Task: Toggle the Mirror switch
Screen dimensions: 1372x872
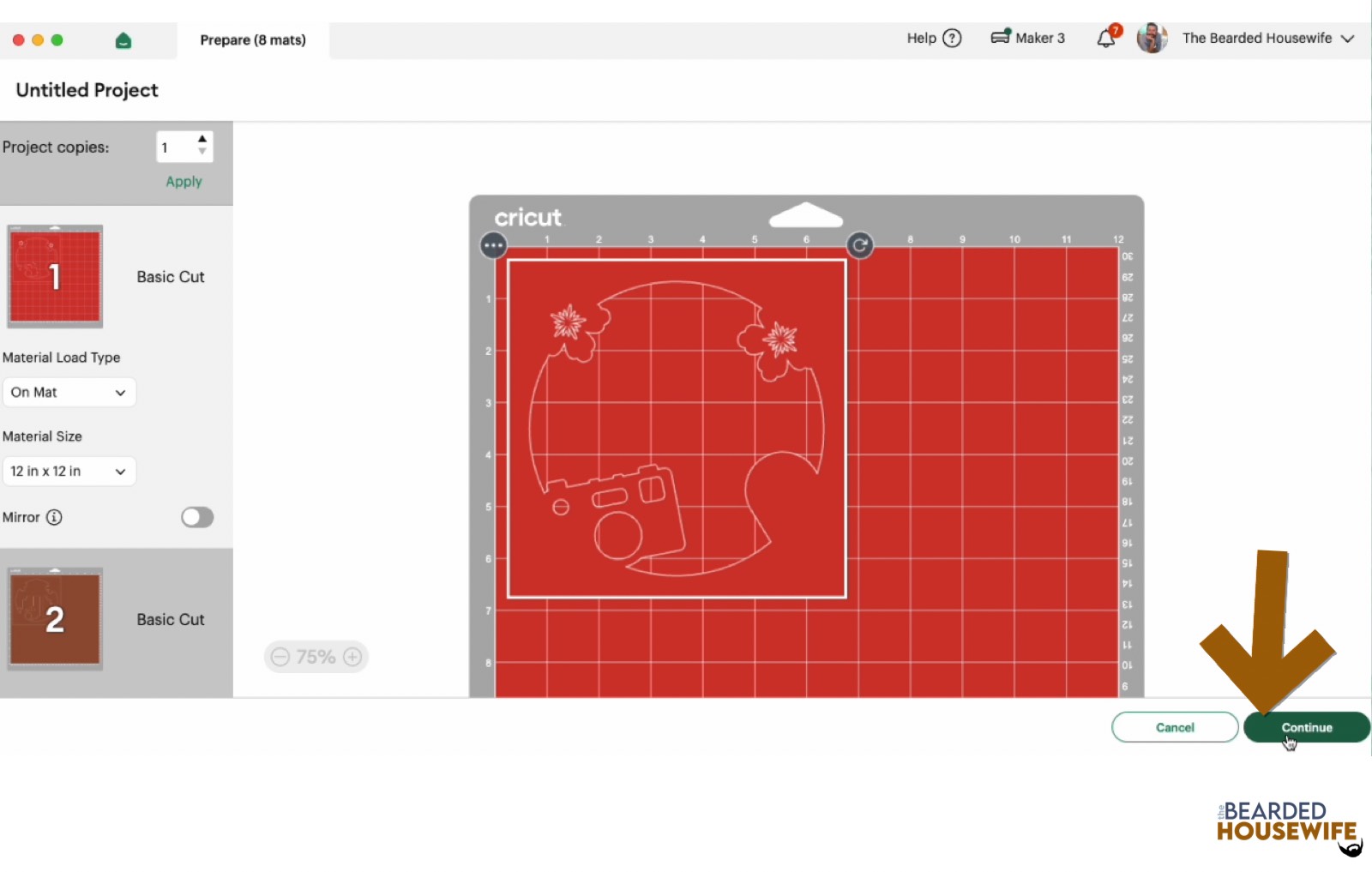Action: (197, 517)
